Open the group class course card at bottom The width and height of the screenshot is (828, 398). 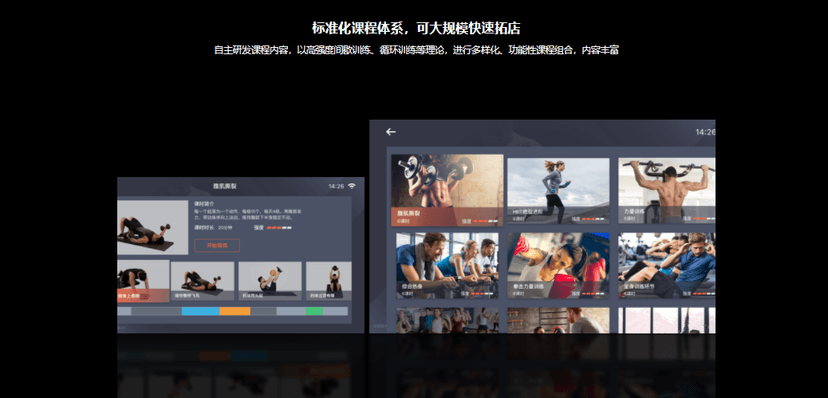(447, 320)
